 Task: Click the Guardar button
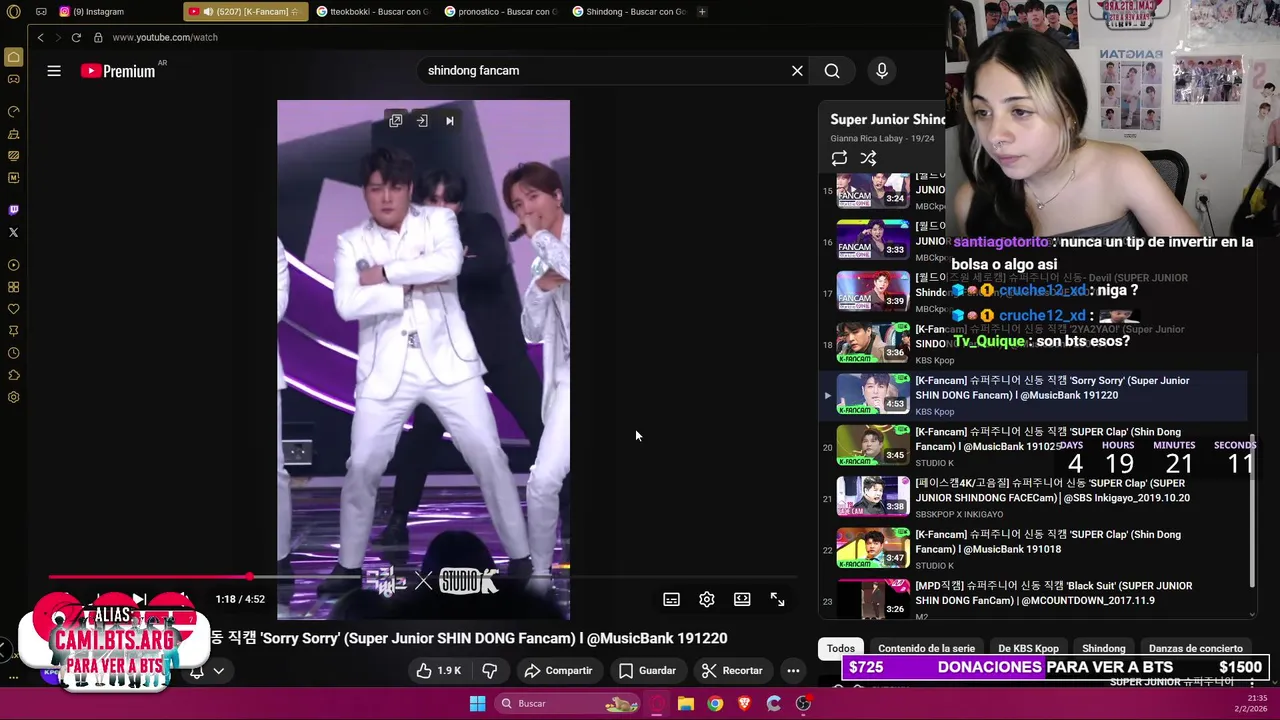647,670
